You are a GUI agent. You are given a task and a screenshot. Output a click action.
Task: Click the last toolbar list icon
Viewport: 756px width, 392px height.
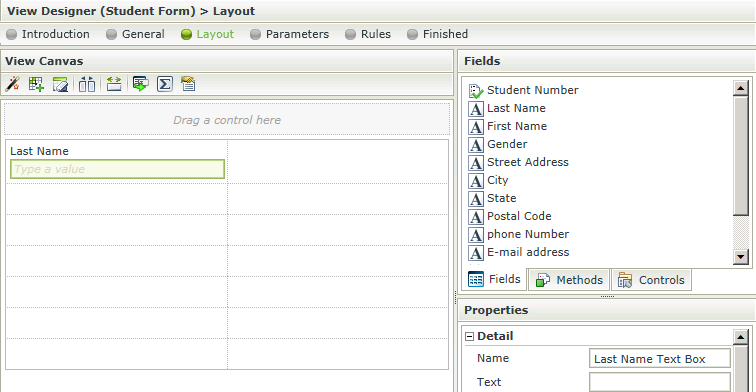[188, 84]
